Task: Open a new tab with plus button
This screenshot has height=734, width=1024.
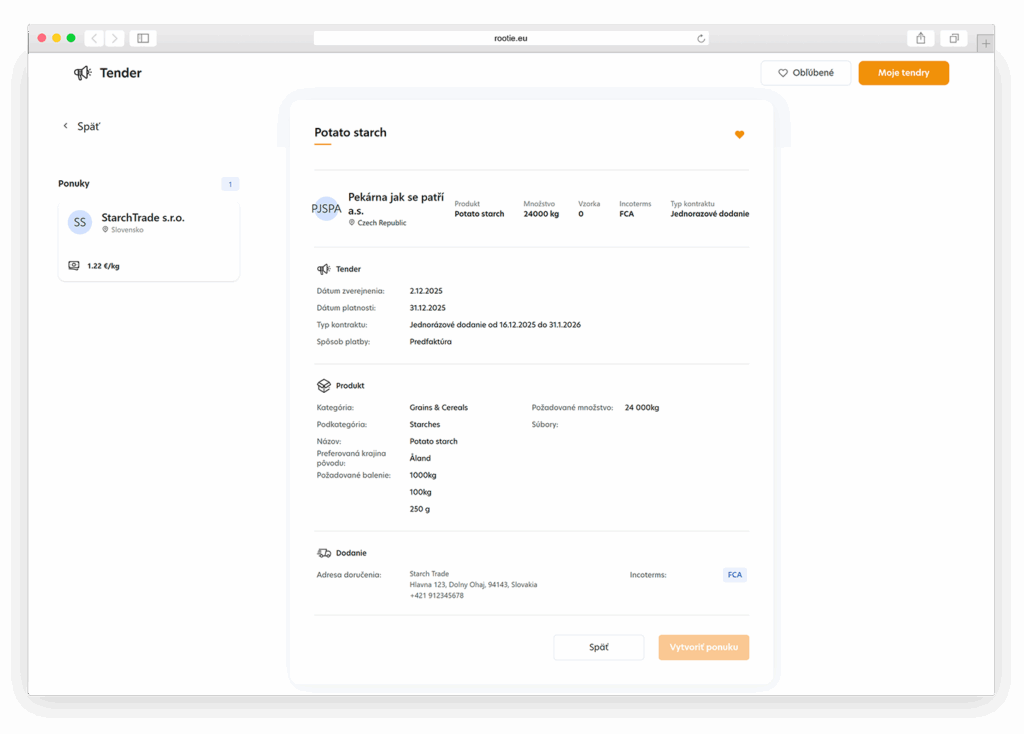Action: pos(986,43)
